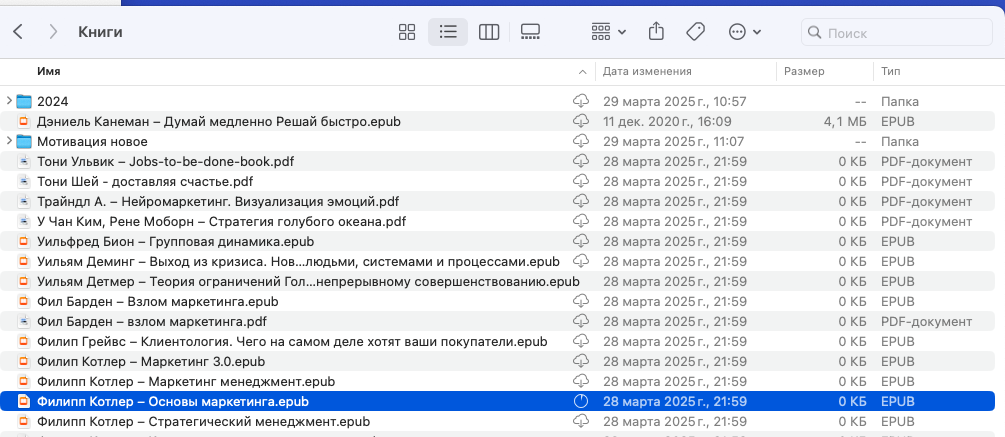Sort by Тип column header
1005x437 pixels.
pyautogui.click(x=890, y=71)
